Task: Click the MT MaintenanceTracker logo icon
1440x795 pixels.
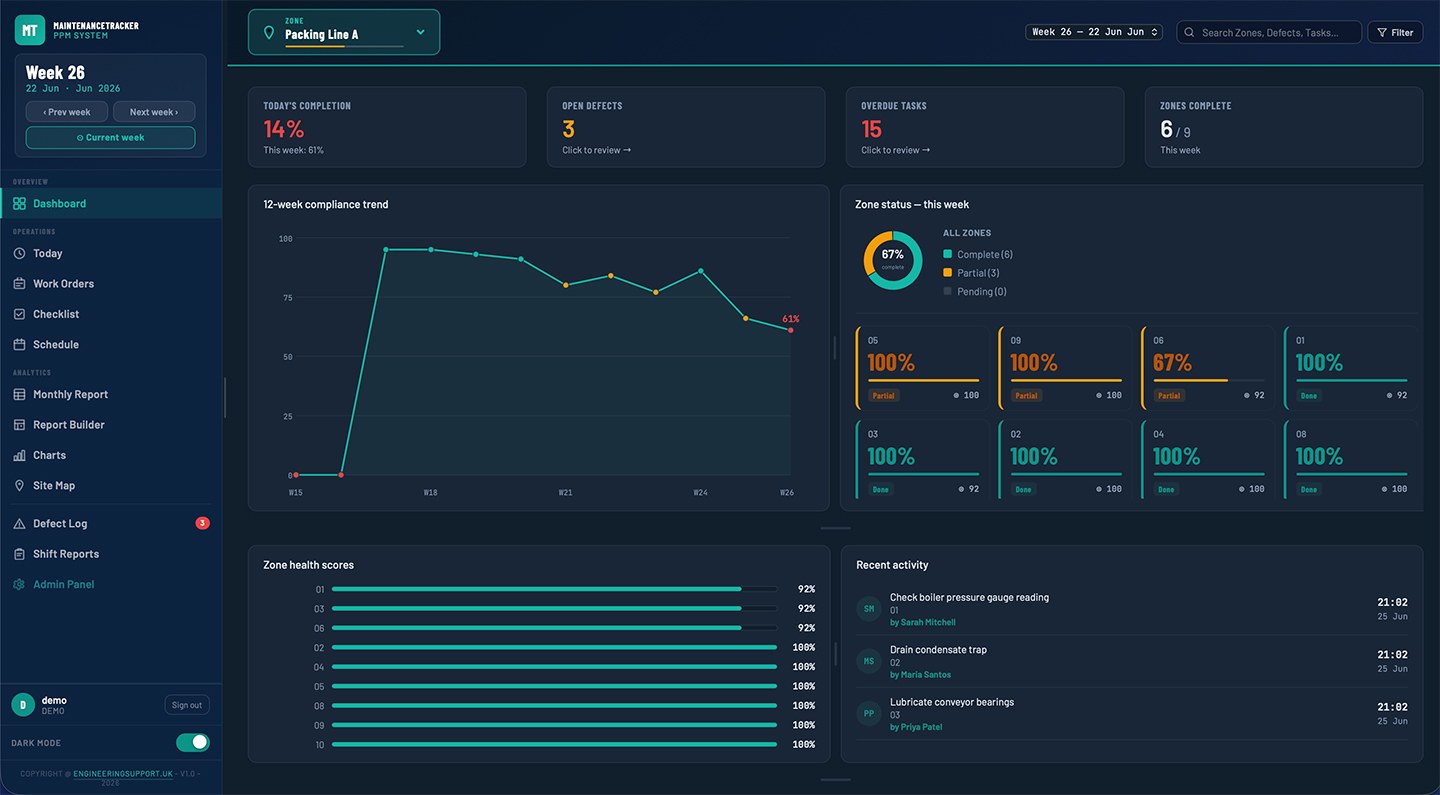Action: coord(30,30)
